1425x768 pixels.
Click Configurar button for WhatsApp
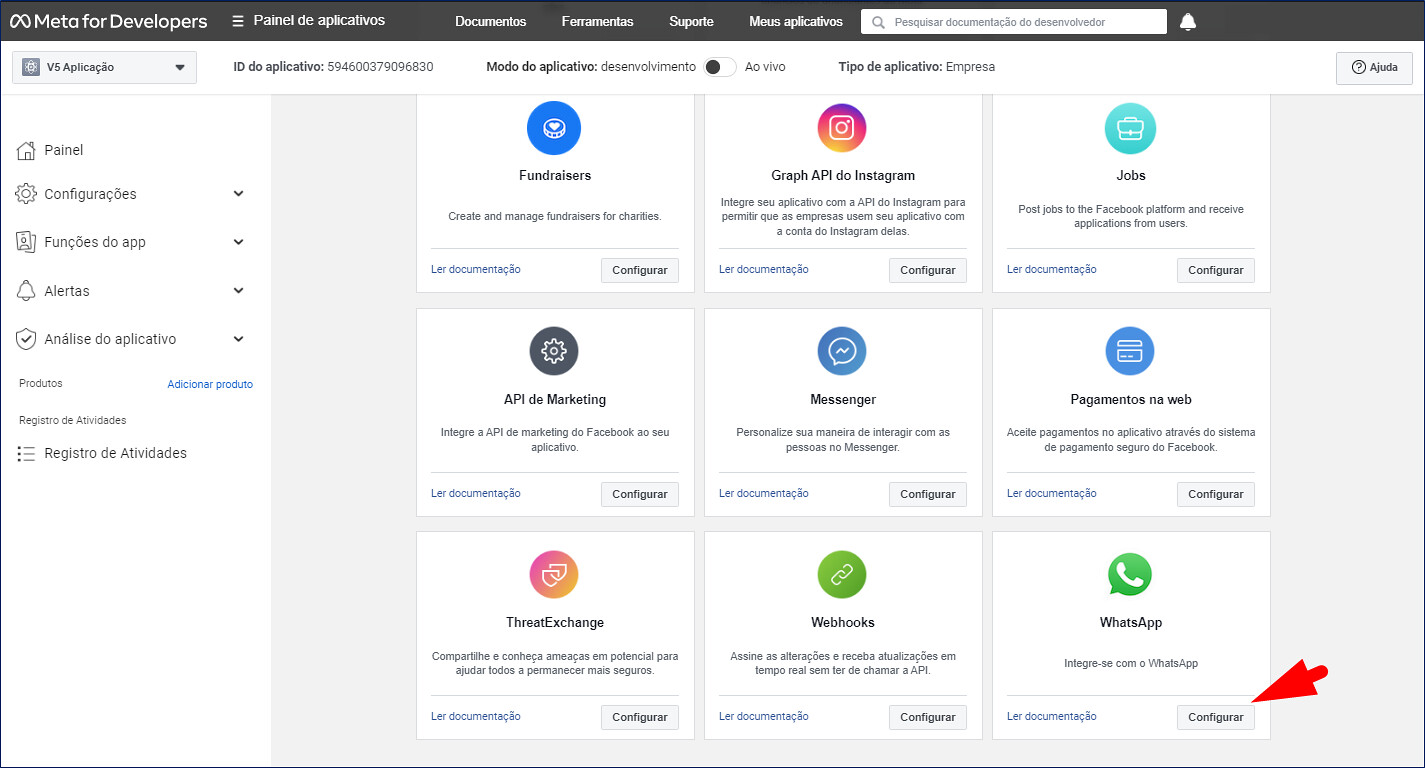1215,717
